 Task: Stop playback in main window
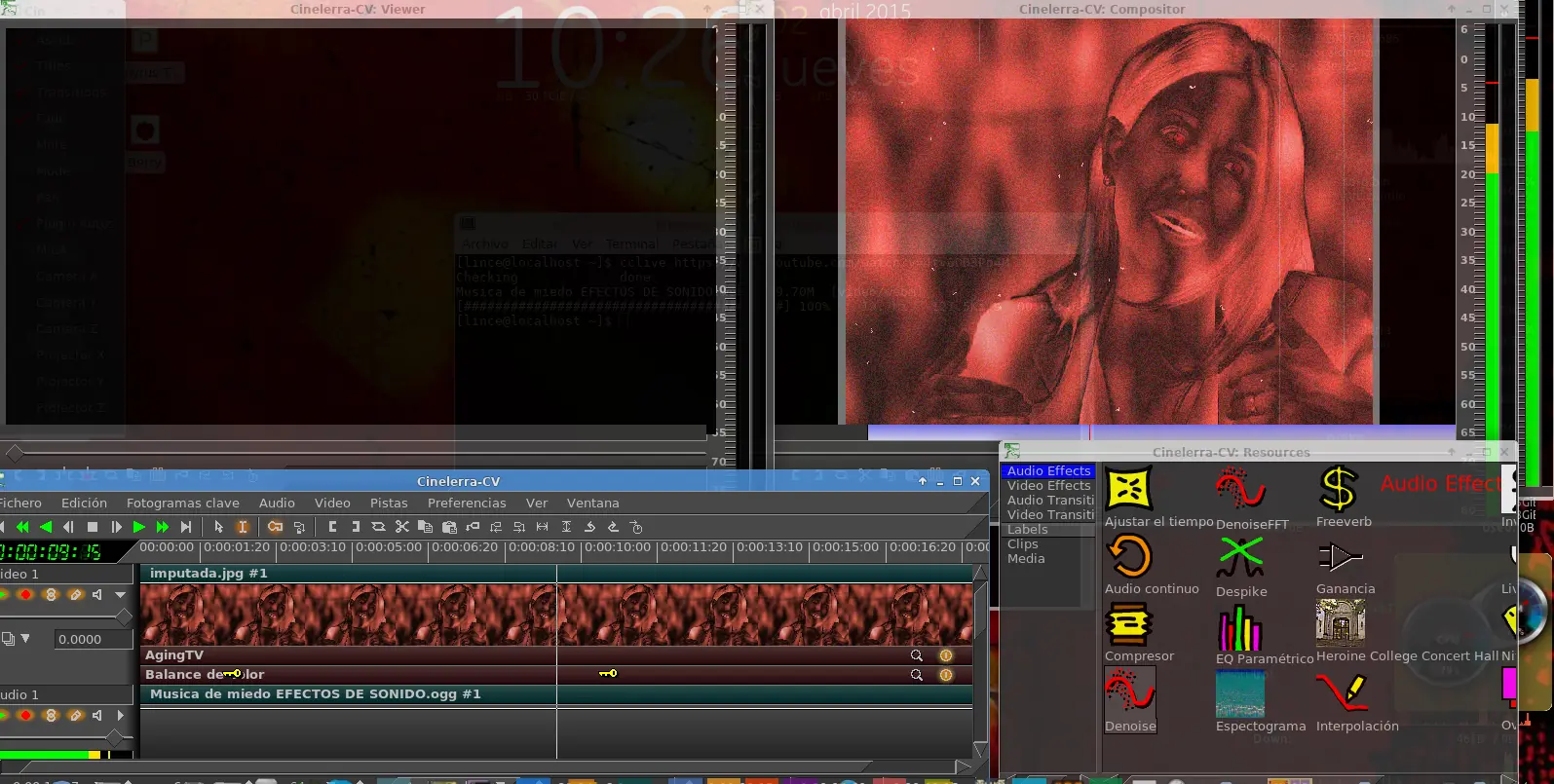click(x=93, y=527)
